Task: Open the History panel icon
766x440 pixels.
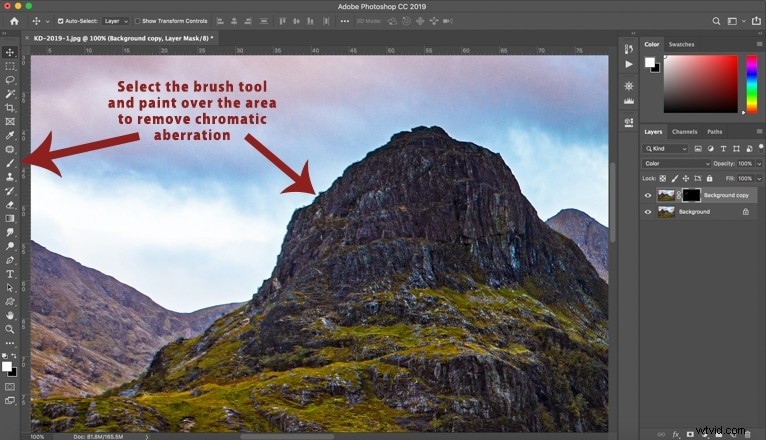Action: pos(629,49)
